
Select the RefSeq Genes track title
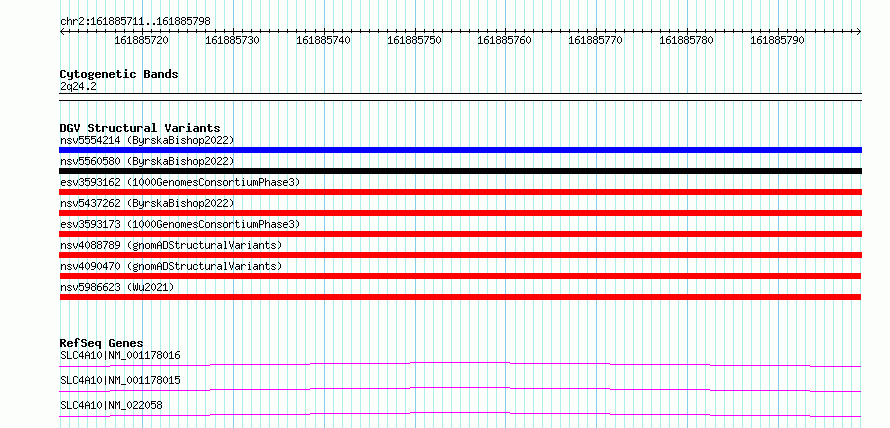[102, 343]
